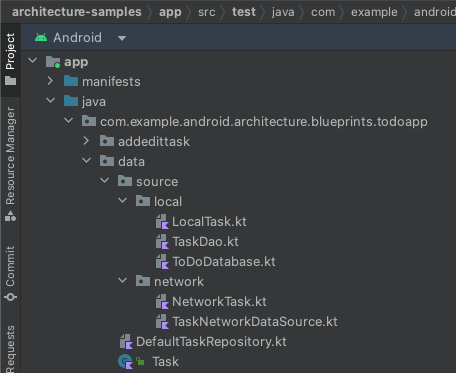Select the Task class entry
456x373 pixels.
tap(165, 362)
